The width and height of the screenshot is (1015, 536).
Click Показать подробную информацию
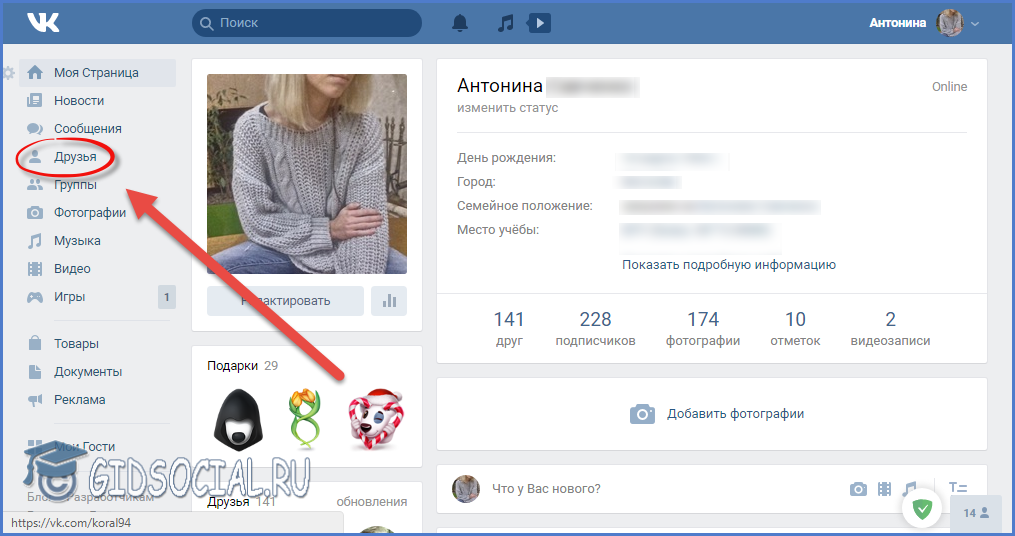pyautogui.click(x=729, y=265)
